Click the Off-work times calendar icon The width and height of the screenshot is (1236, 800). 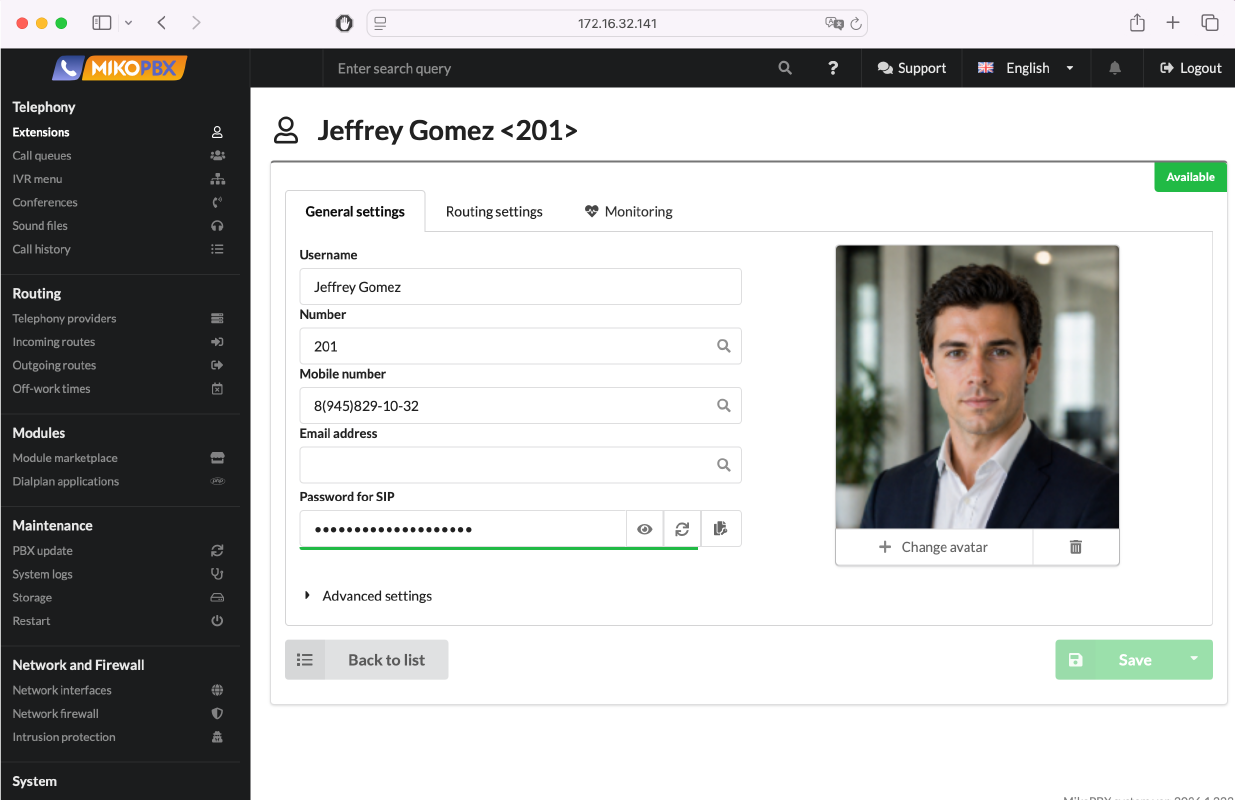pyautogui.click(x=217, y=389)
